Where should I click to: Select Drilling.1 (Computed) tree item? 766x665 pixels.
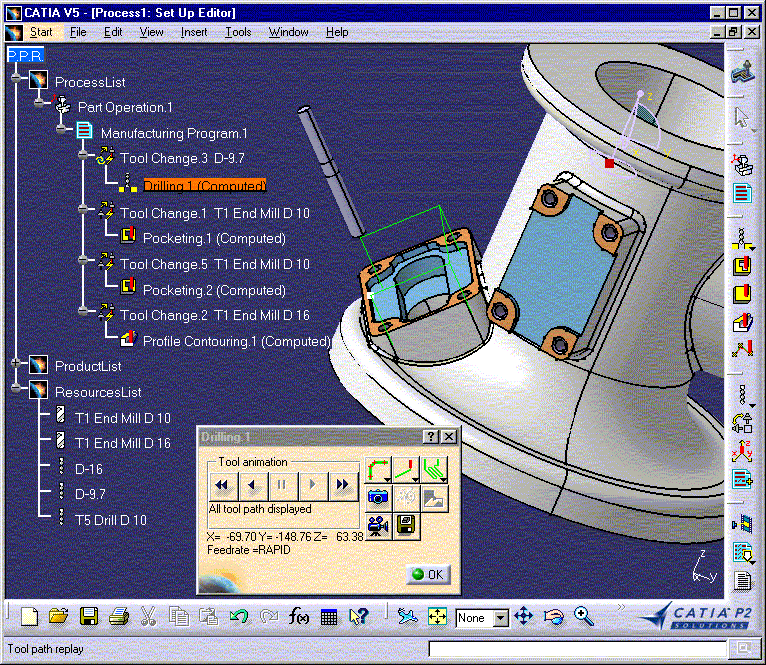pyautogui.click(x=204, y=186)
